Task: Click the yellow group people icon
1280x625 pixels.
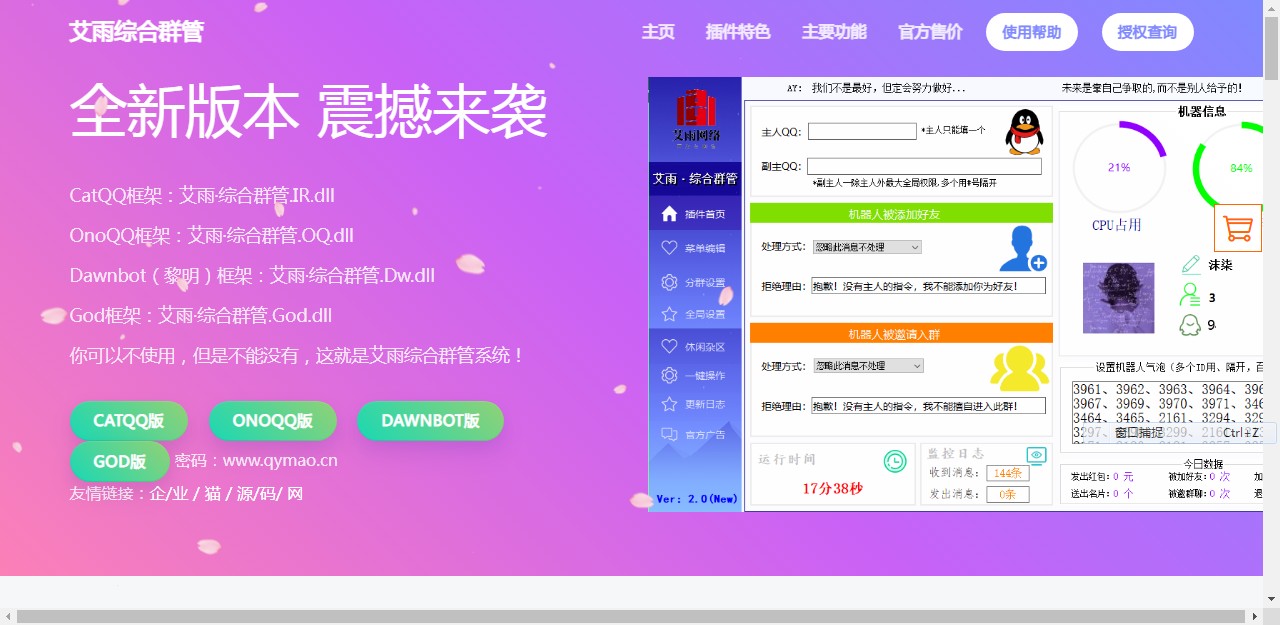Action: [1019, 368]
